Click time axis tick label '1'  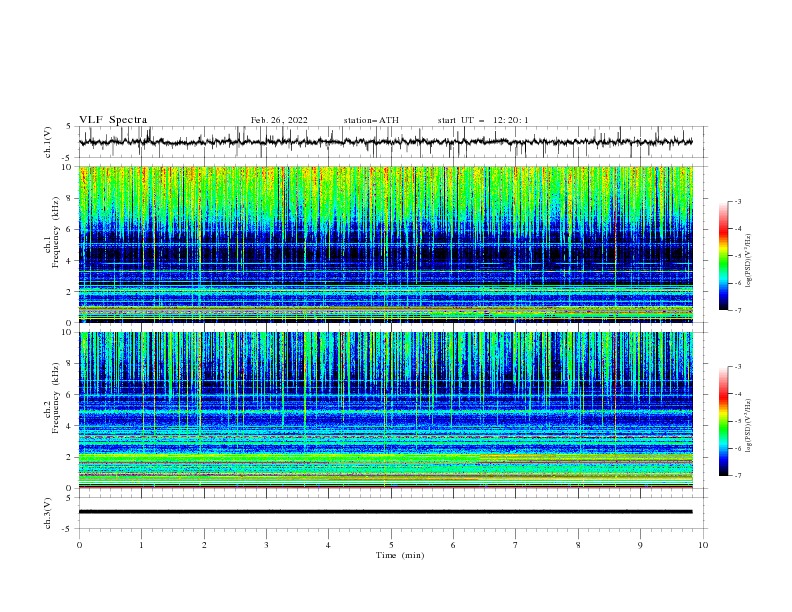click(x=141, y=545)
